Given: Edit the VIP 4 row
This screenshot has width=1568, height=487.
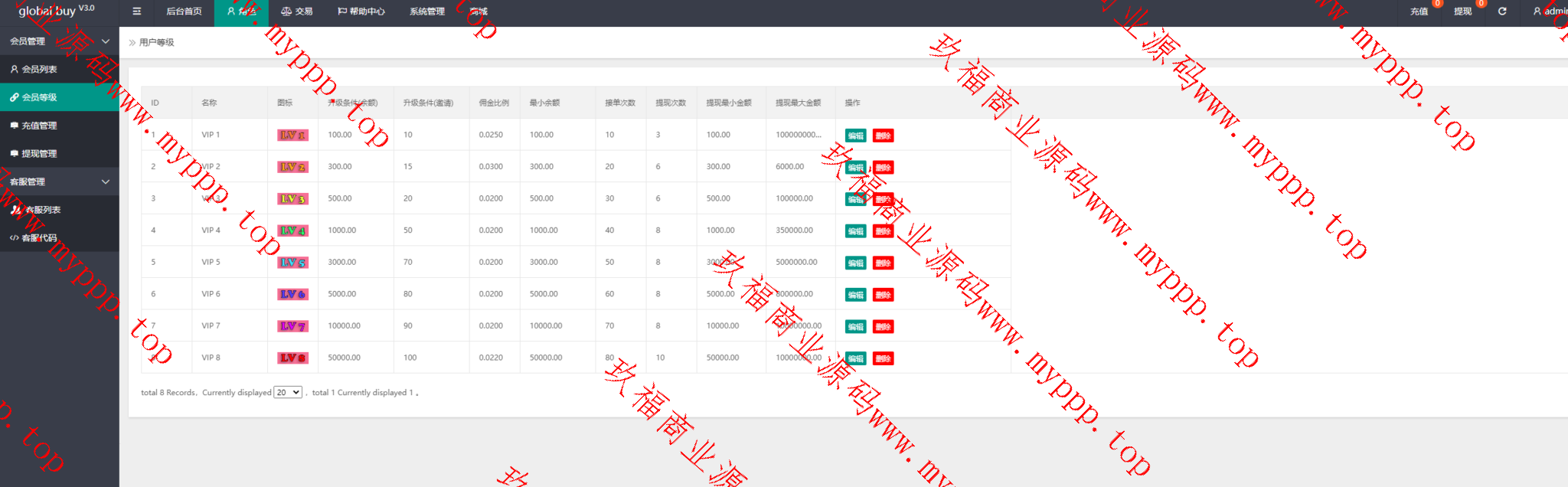Looking at the screenshot, I should click(856, 231).
